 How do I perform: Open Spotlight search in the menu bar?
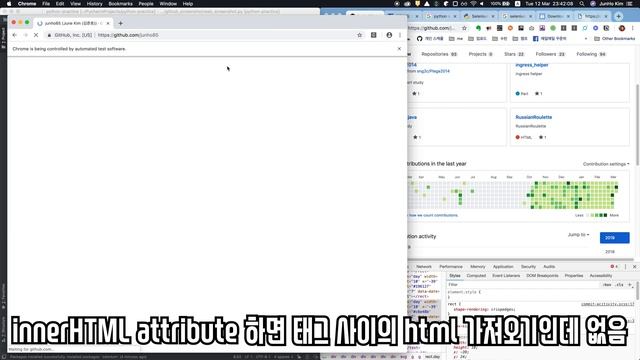tap(582, 4)
